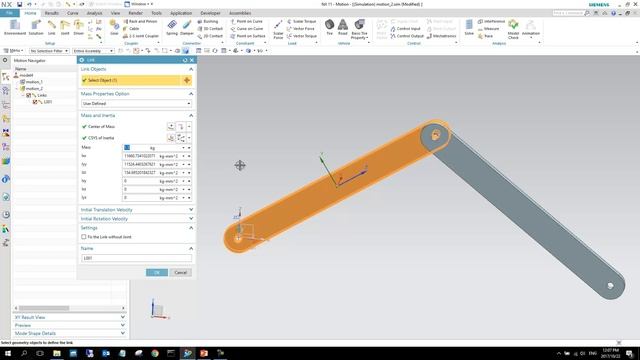640x360 pixels.
Task: Click the Ixx inertia value field
Action: click(x=140, y=156)
